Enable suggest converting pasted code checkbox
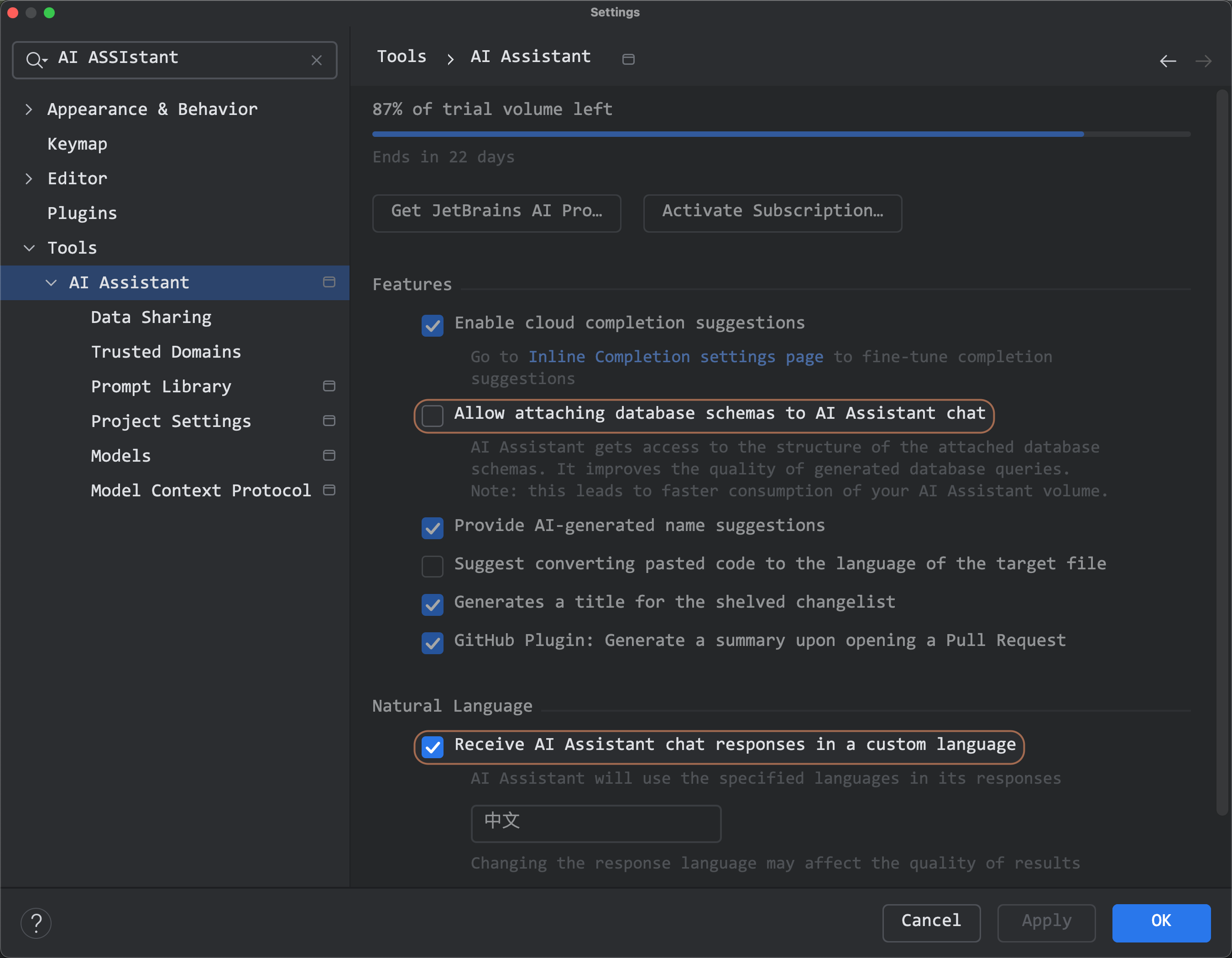The width and height of the screenshot is (1232, 958). (432, 566)
